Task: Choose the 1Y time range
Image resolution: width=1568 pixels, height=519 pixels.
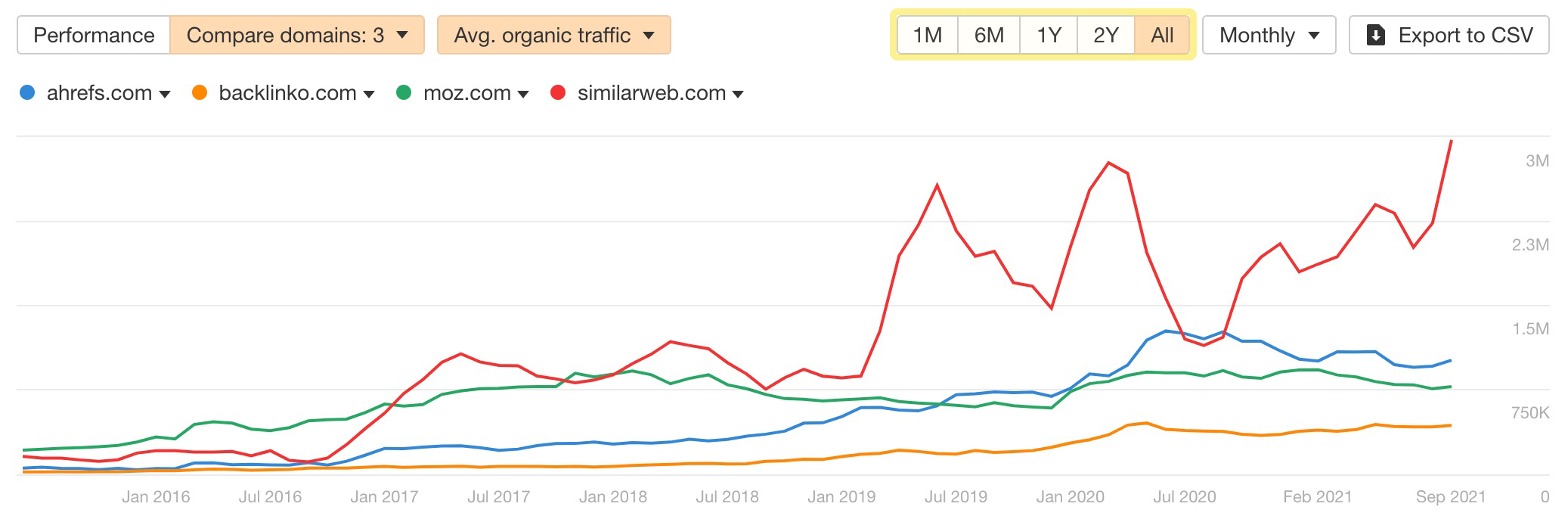Action: [x=1049, y=36]
